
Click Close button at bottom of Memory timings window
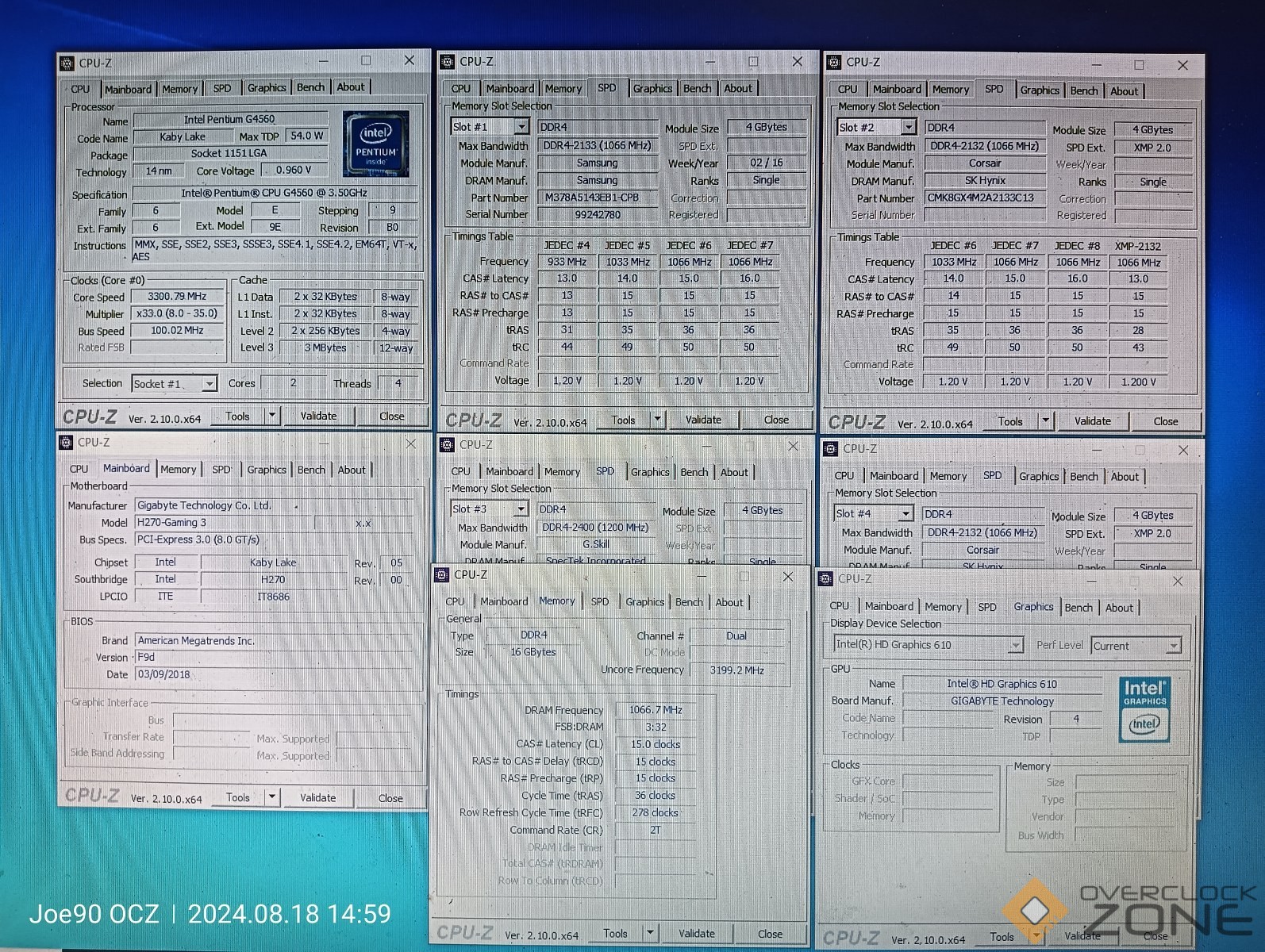(x=770, y=933)
